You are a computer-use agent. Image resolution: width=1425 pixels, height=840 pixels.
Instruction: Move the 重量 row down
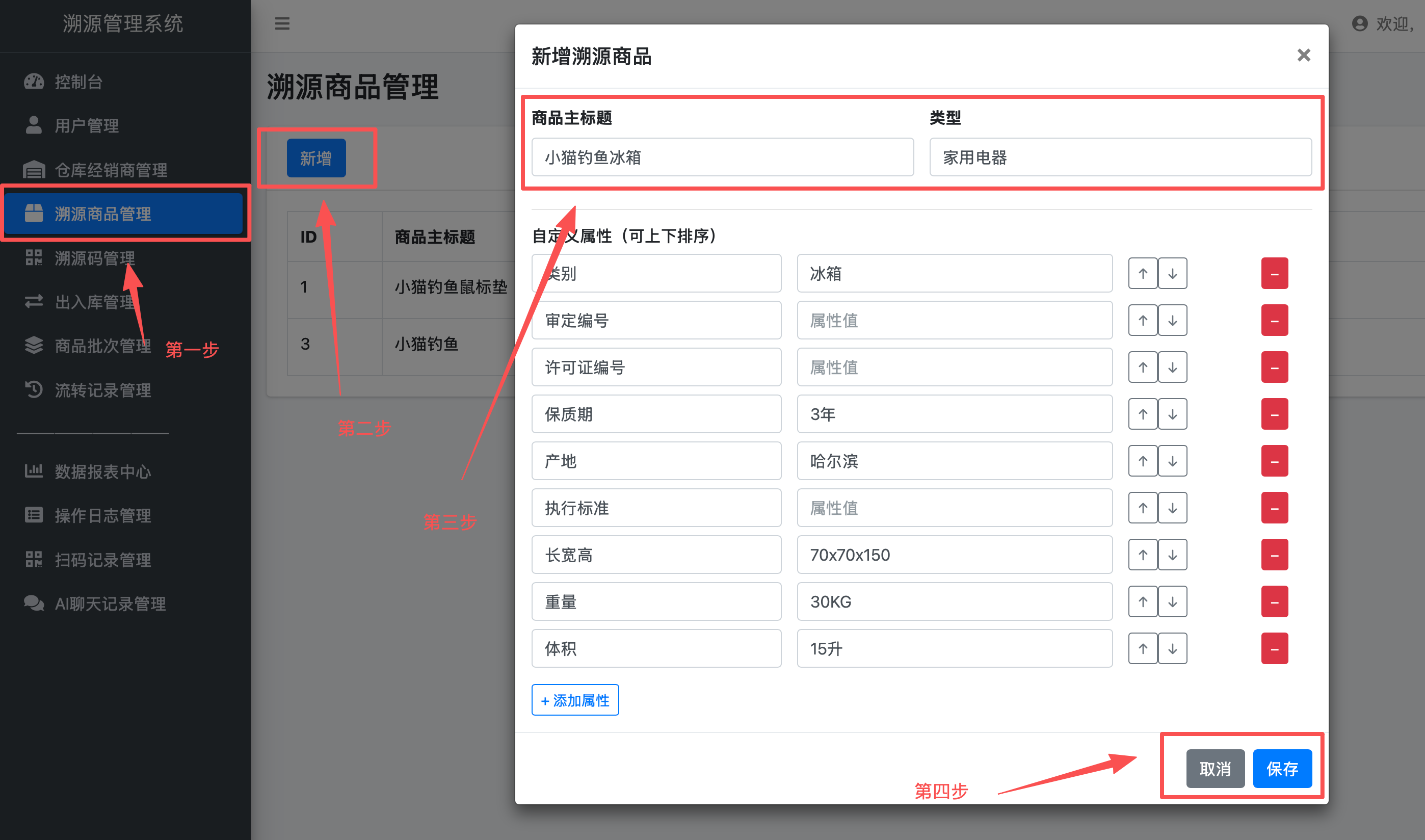[x=1172, y=602]
